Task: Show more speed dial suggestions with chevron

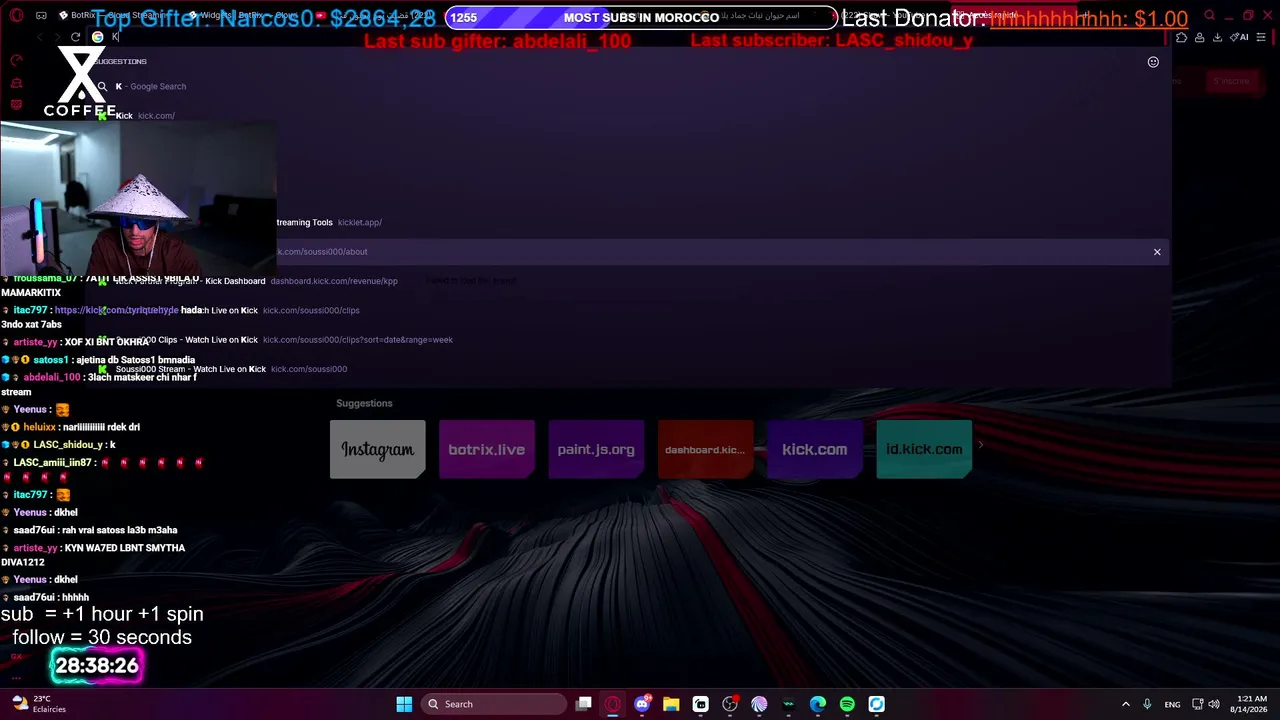Action: pos(981,446)
